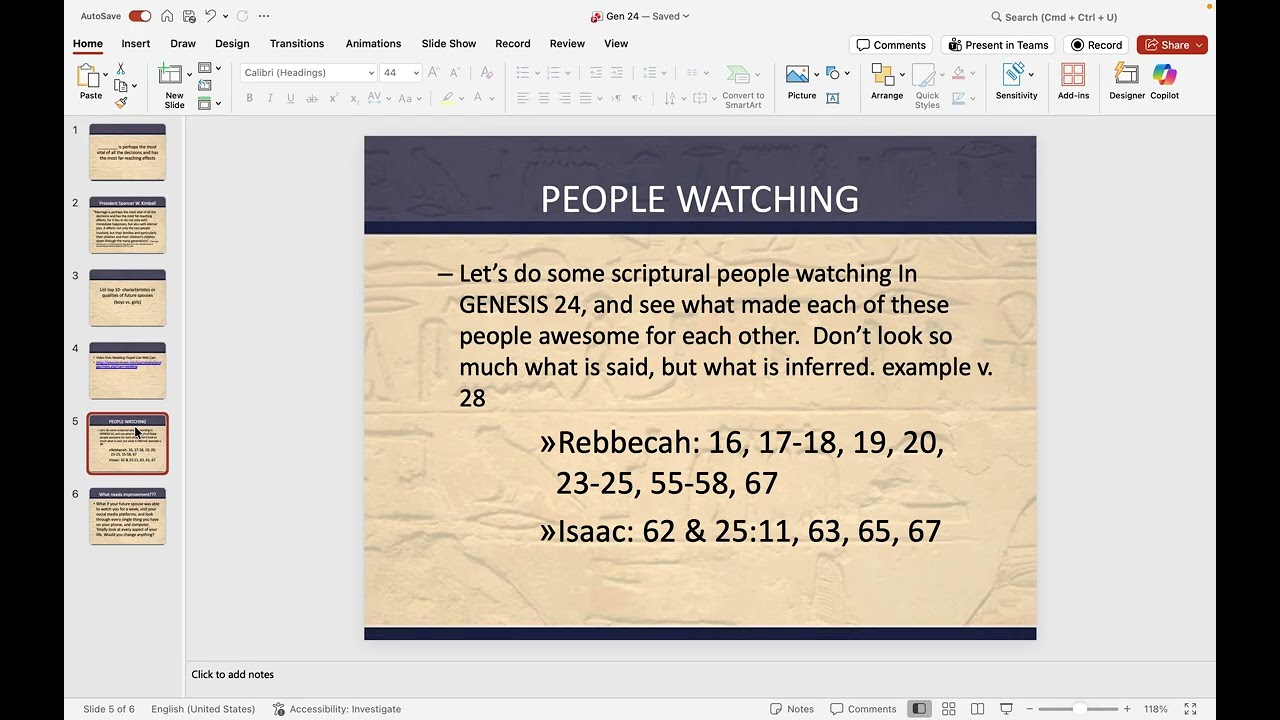Select Normal view button in status bar

tap(918, 709)
